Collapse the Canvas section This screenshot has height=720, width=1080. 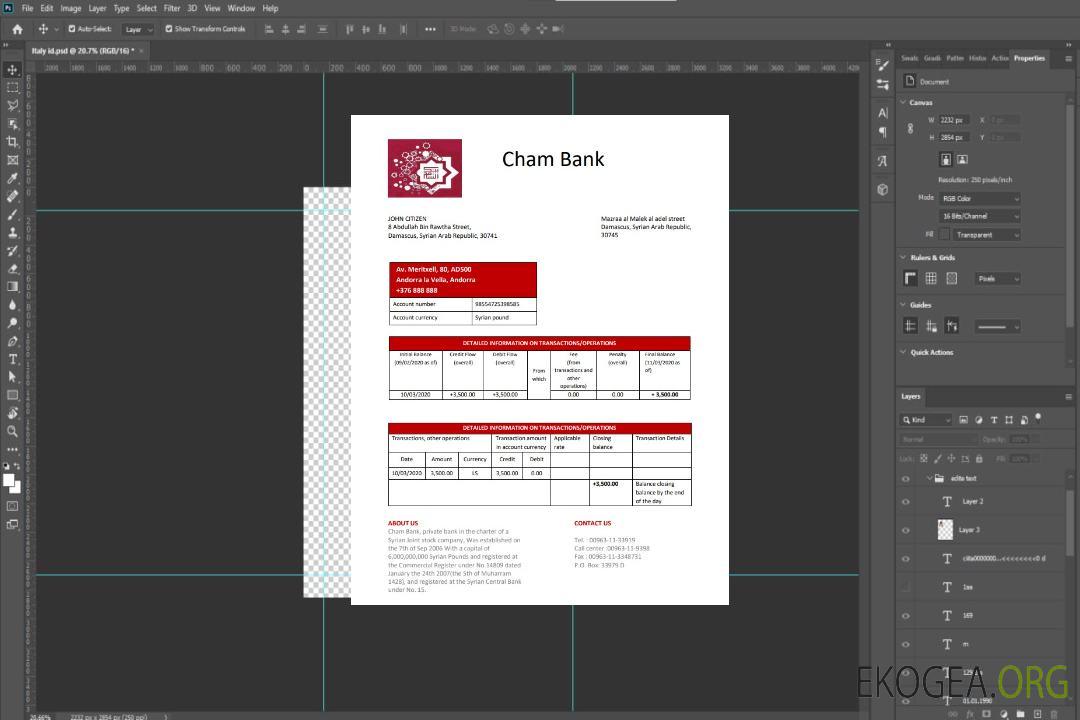click(904, 102)
